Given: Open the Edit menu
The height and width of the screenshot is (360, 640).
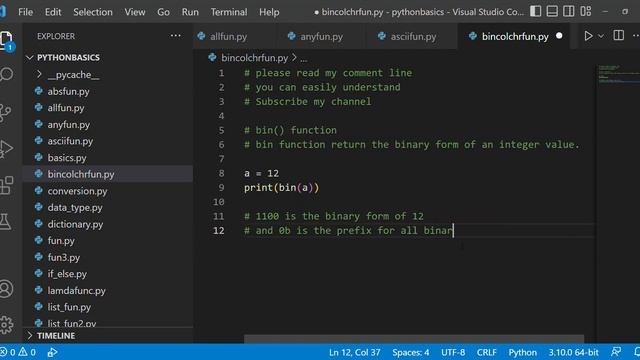Looking at the screenshot, I should point(53,12).
